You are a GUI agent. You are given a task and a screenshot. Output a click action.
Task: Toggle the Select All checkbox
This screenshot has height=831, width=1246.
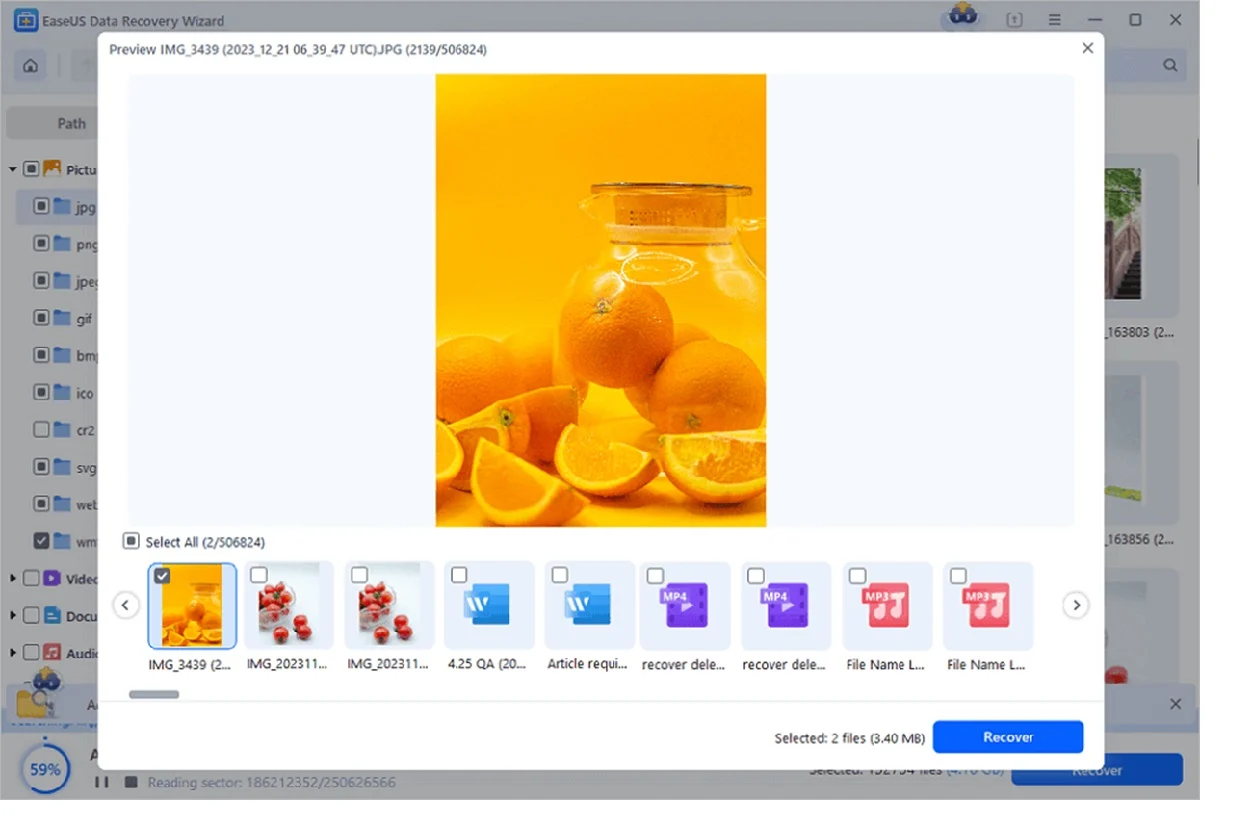coord(132,541)
